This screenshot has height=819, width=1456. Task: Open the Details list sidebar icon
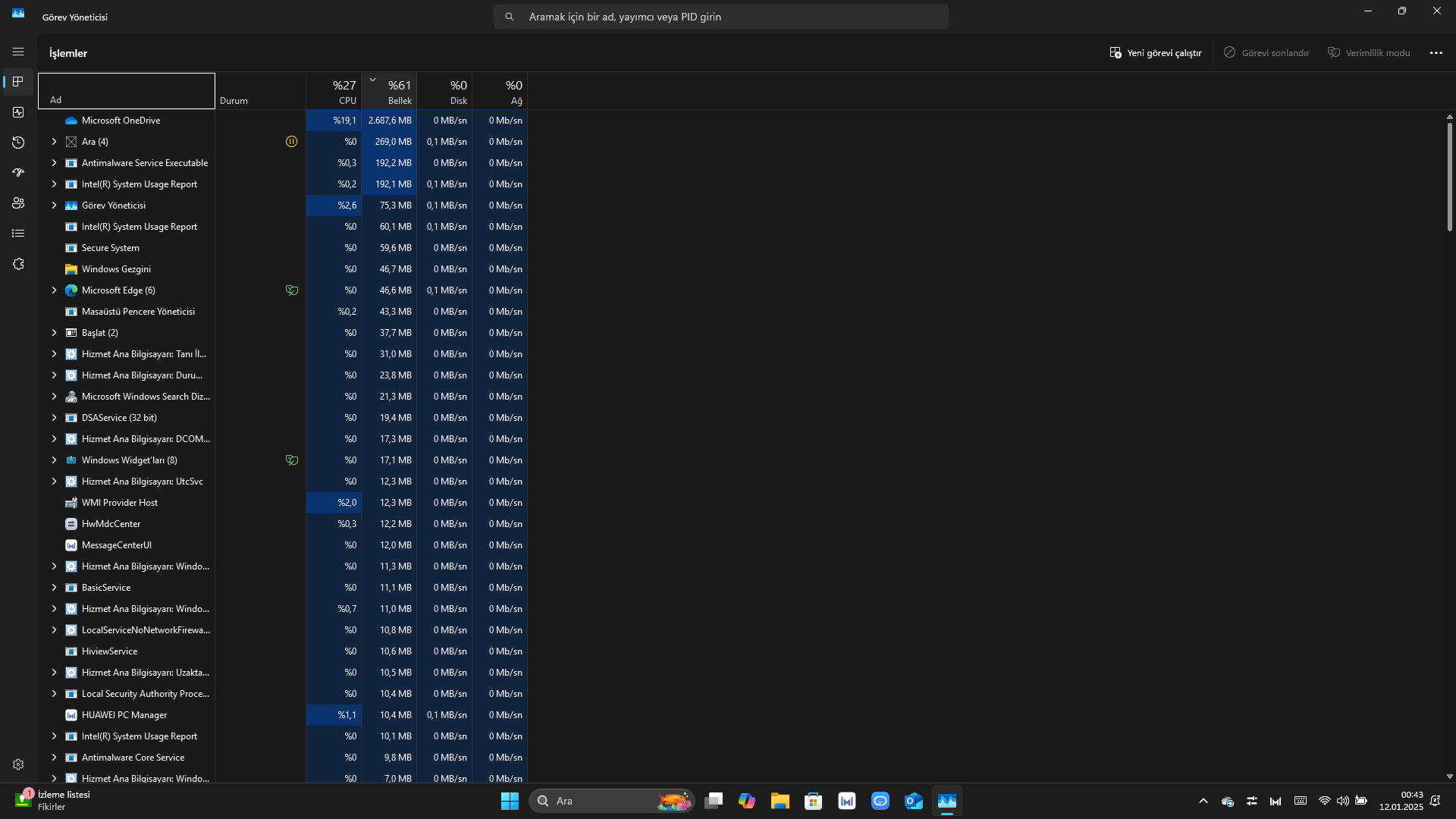pos(18,234)
